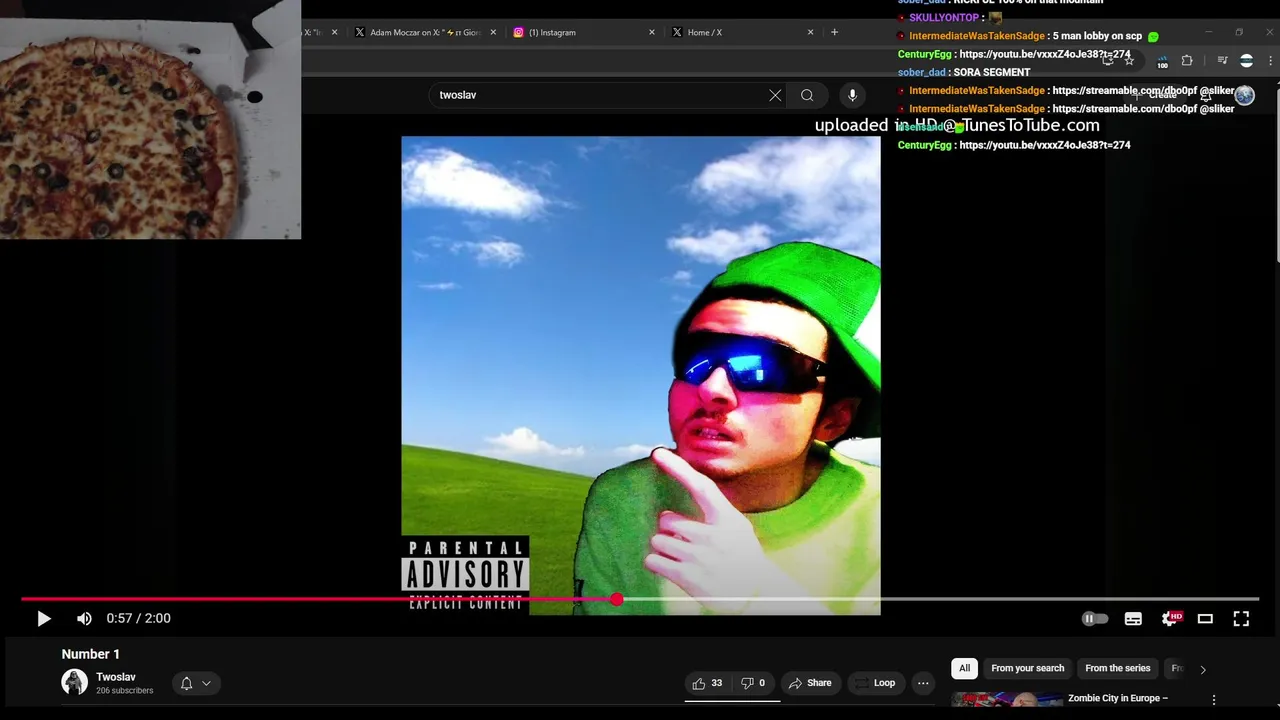The height and width of the screenshot is (720, 1280).
Task: Open the media controls icon in toolbar
Action: click(x=1222, y=61)
